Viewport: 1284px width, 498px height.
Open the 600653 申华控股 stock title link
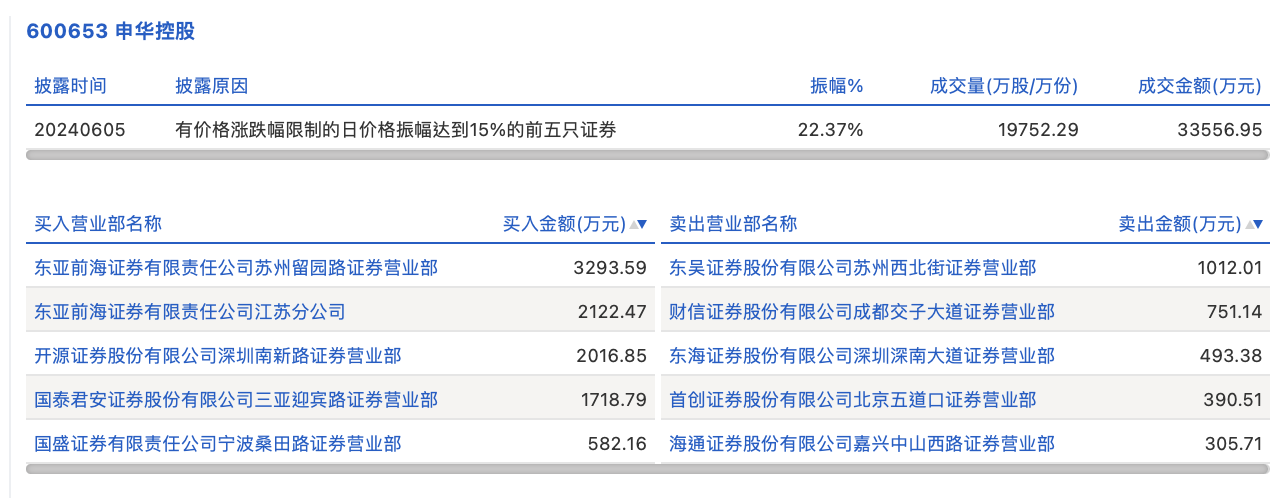pos(110,31)
